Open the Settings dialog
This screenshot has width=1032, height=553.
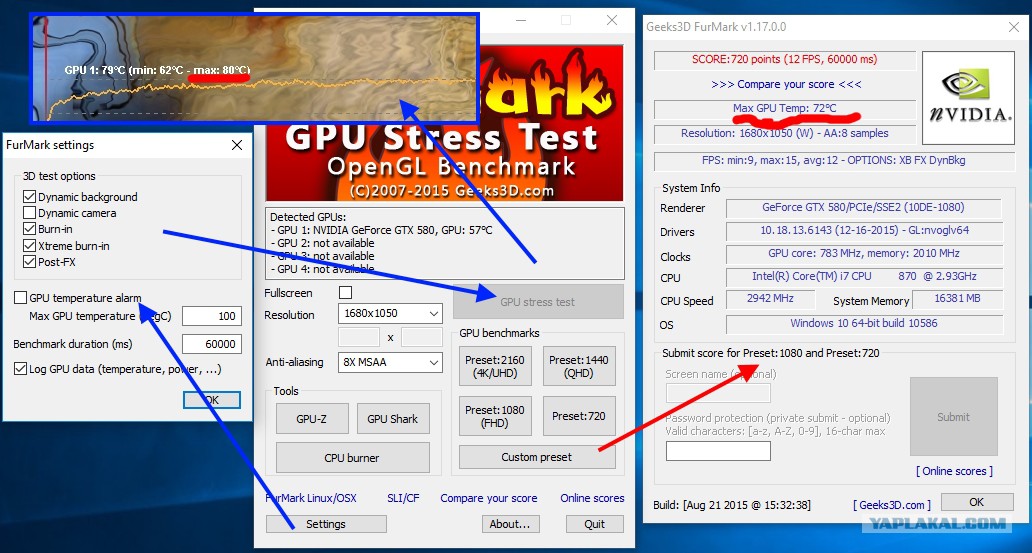pyautogui.click(x=326, y=524)
